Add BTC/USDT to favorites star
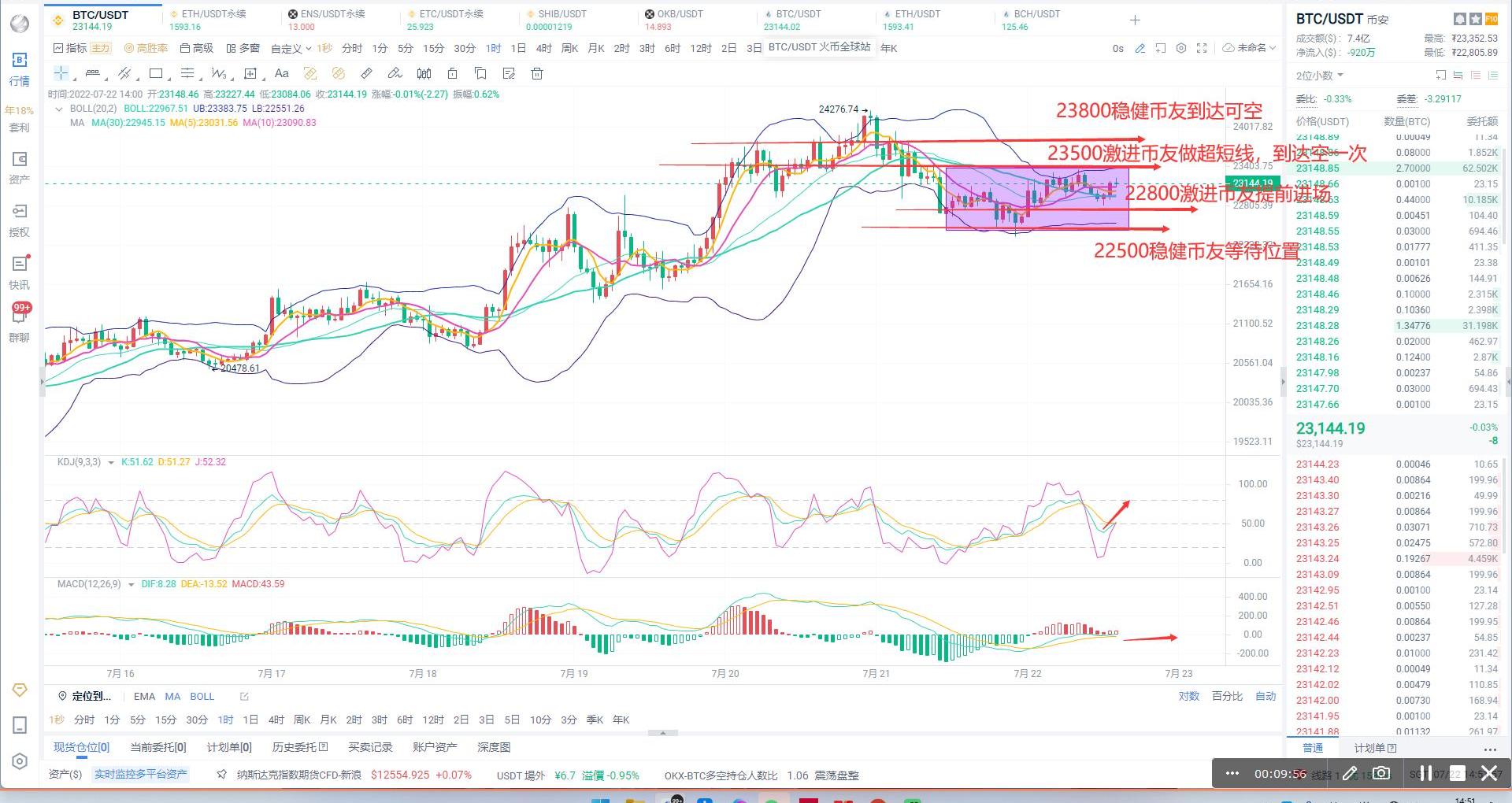The height and width of the screenshot is (803, 1512). click(x=1476, y=19)
